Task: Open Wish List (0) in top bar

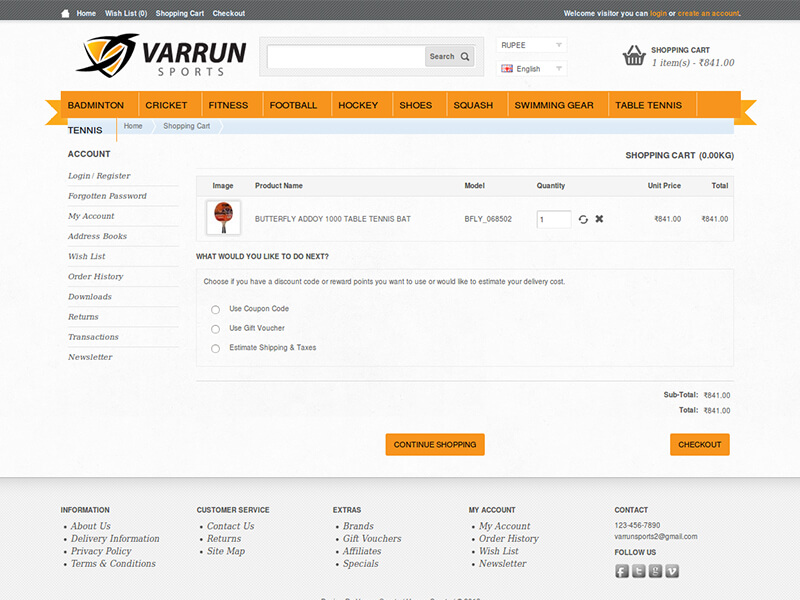Action: pos(126,13)
